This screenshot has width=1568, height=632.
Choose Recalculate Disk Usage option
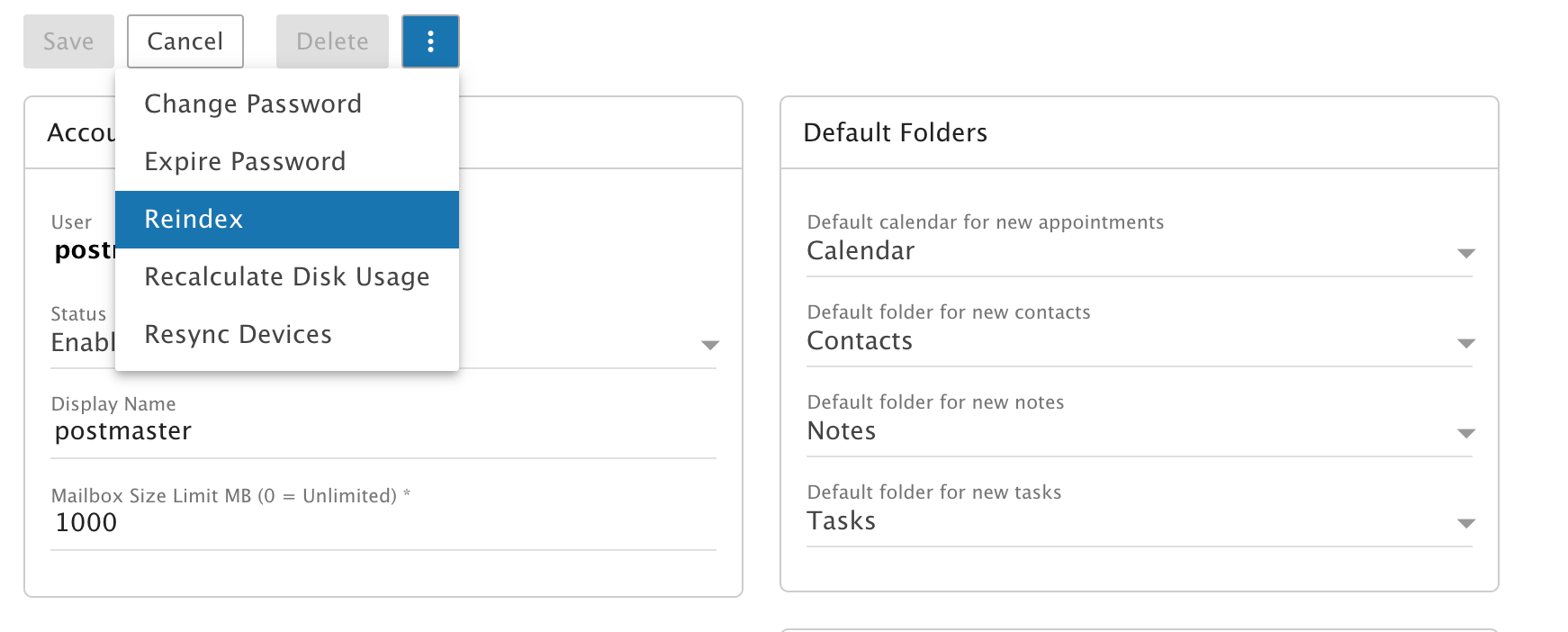point(287,277)
